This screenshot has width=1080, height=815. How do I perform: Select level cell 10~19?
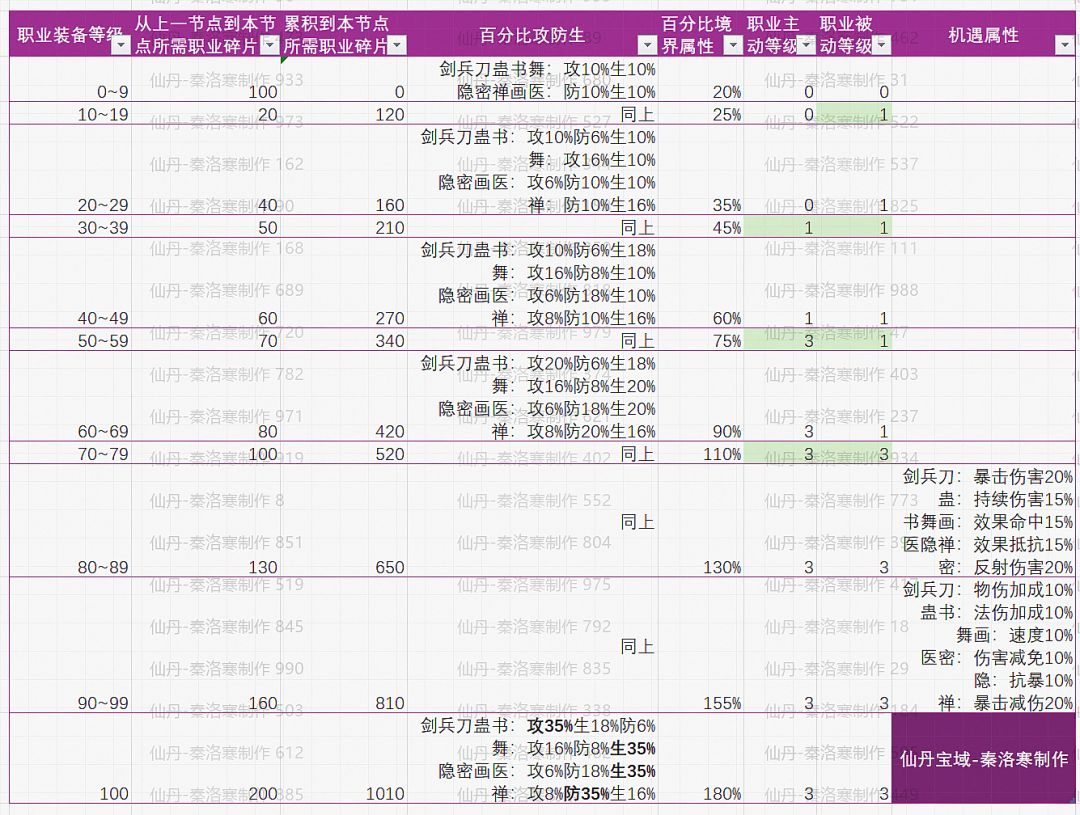70,114
